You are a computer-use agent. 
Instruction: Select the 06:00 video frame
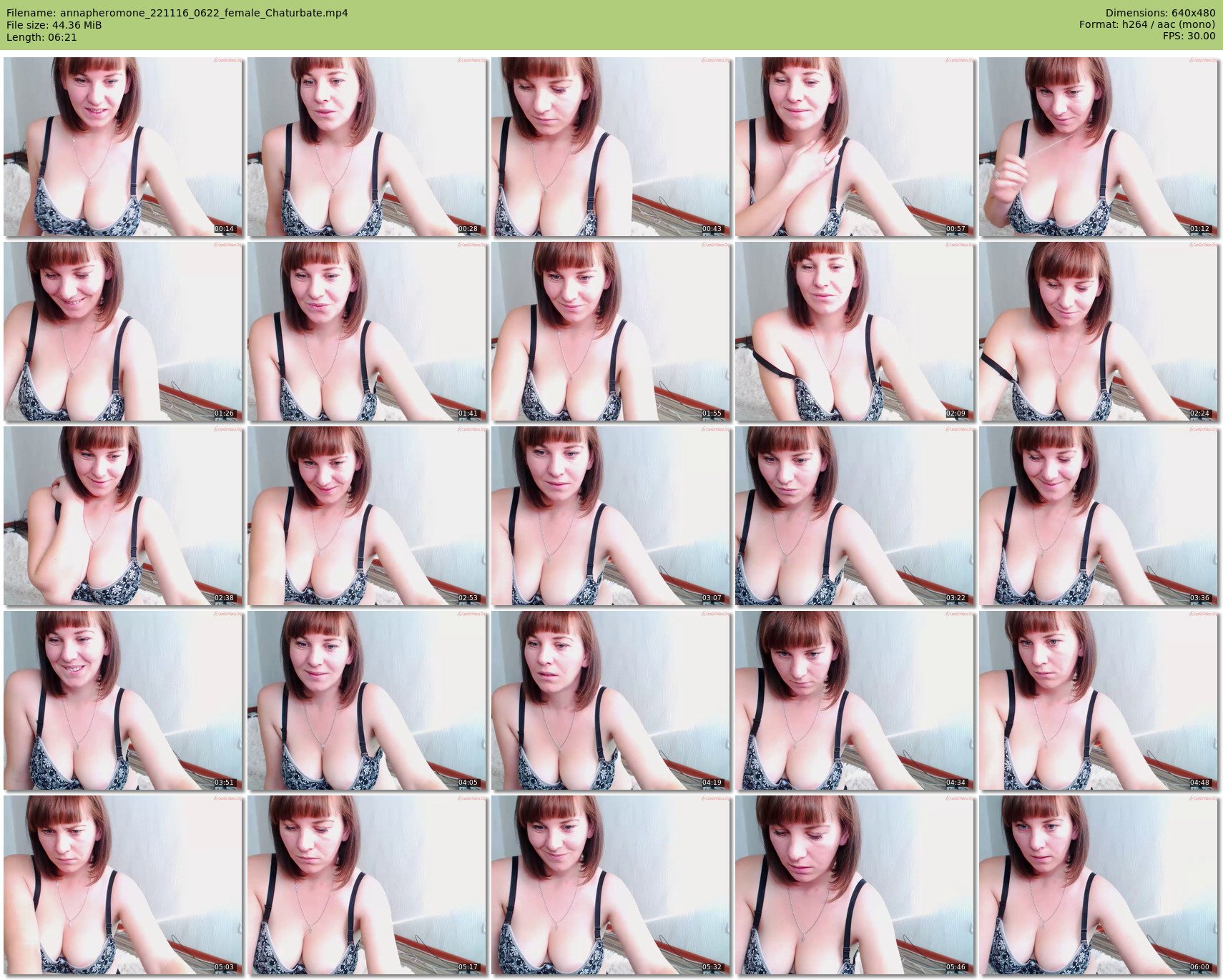point(1099,885)
